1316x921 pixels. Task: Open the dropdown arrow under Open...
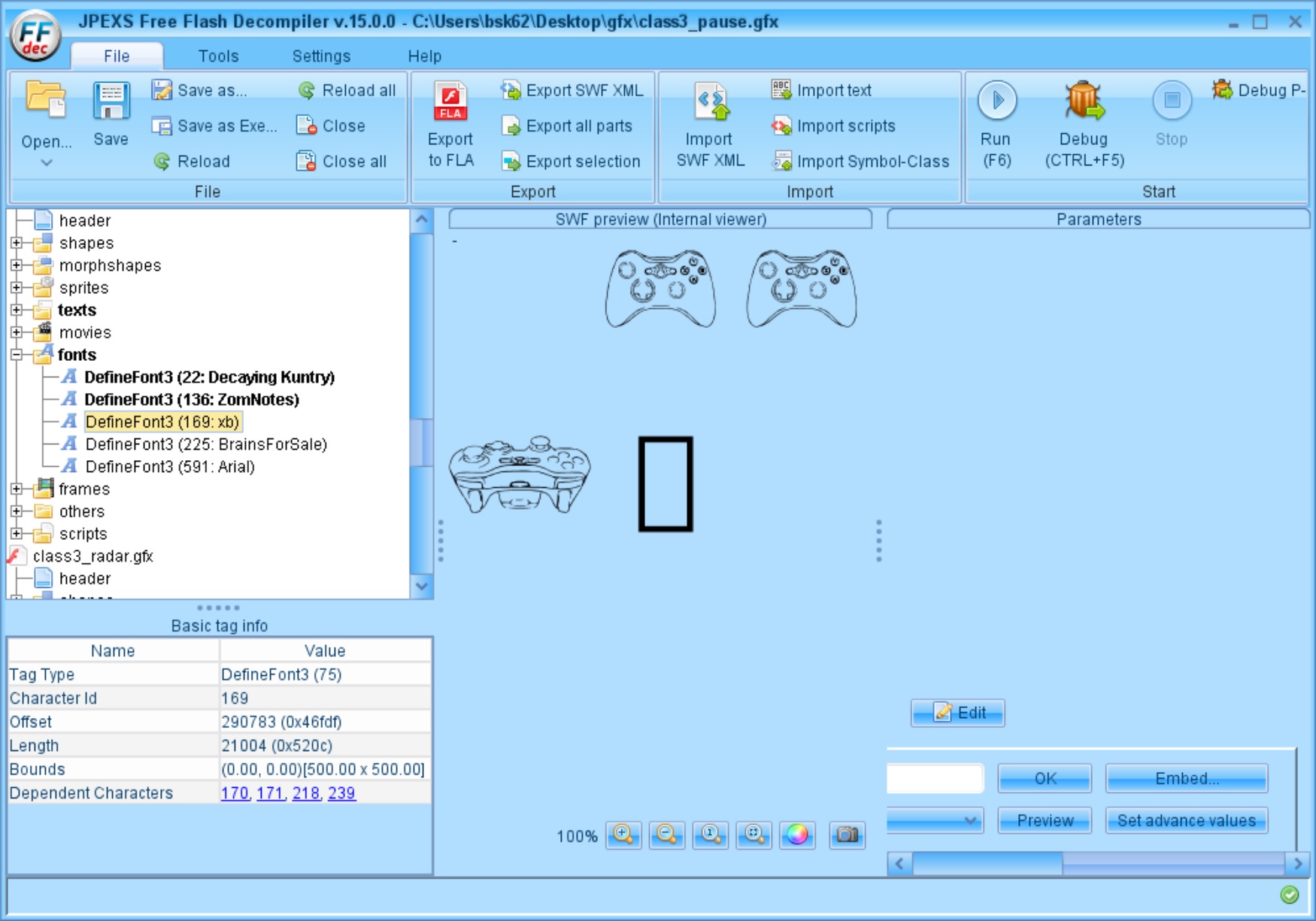(x=47, y=162)
